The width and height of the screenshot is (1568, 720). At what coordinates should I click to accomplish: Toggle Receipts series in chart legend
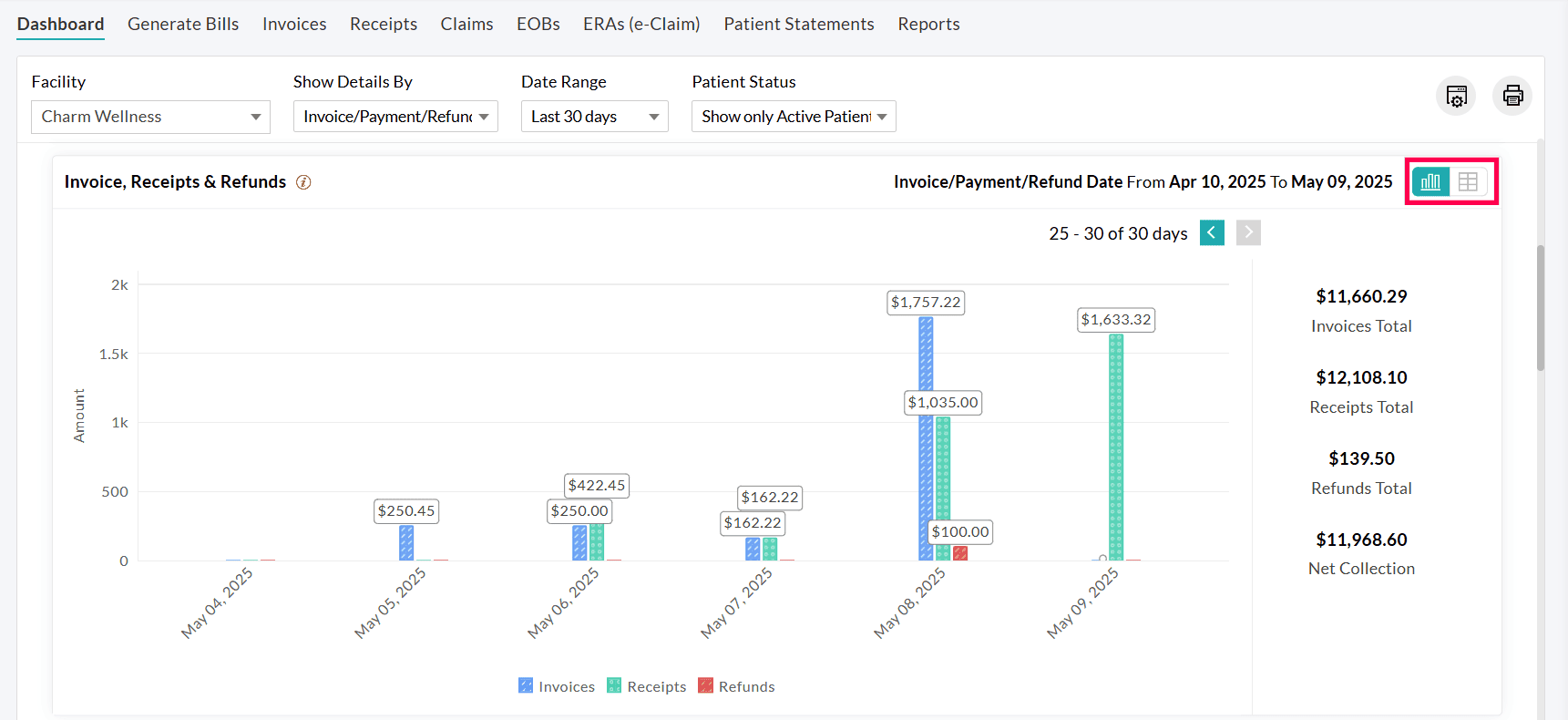[x=647, y=686]
